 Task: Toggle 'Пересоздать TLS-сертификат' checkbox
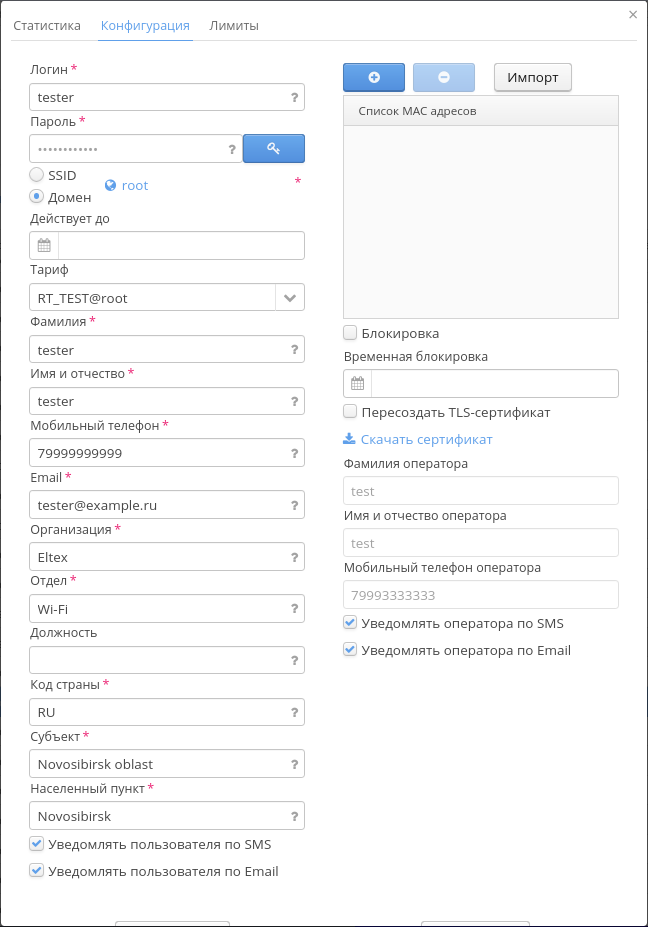350,412
